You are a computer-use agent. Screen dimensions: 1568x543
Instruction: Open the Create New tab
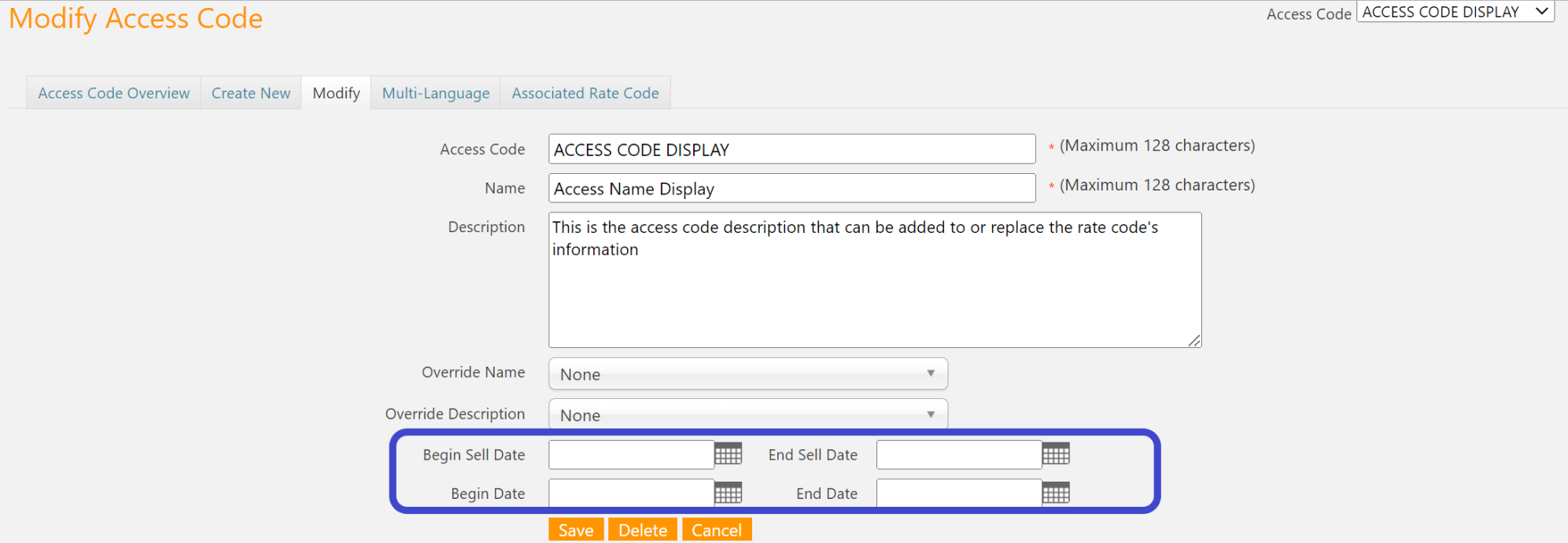[x=251, y=93]
